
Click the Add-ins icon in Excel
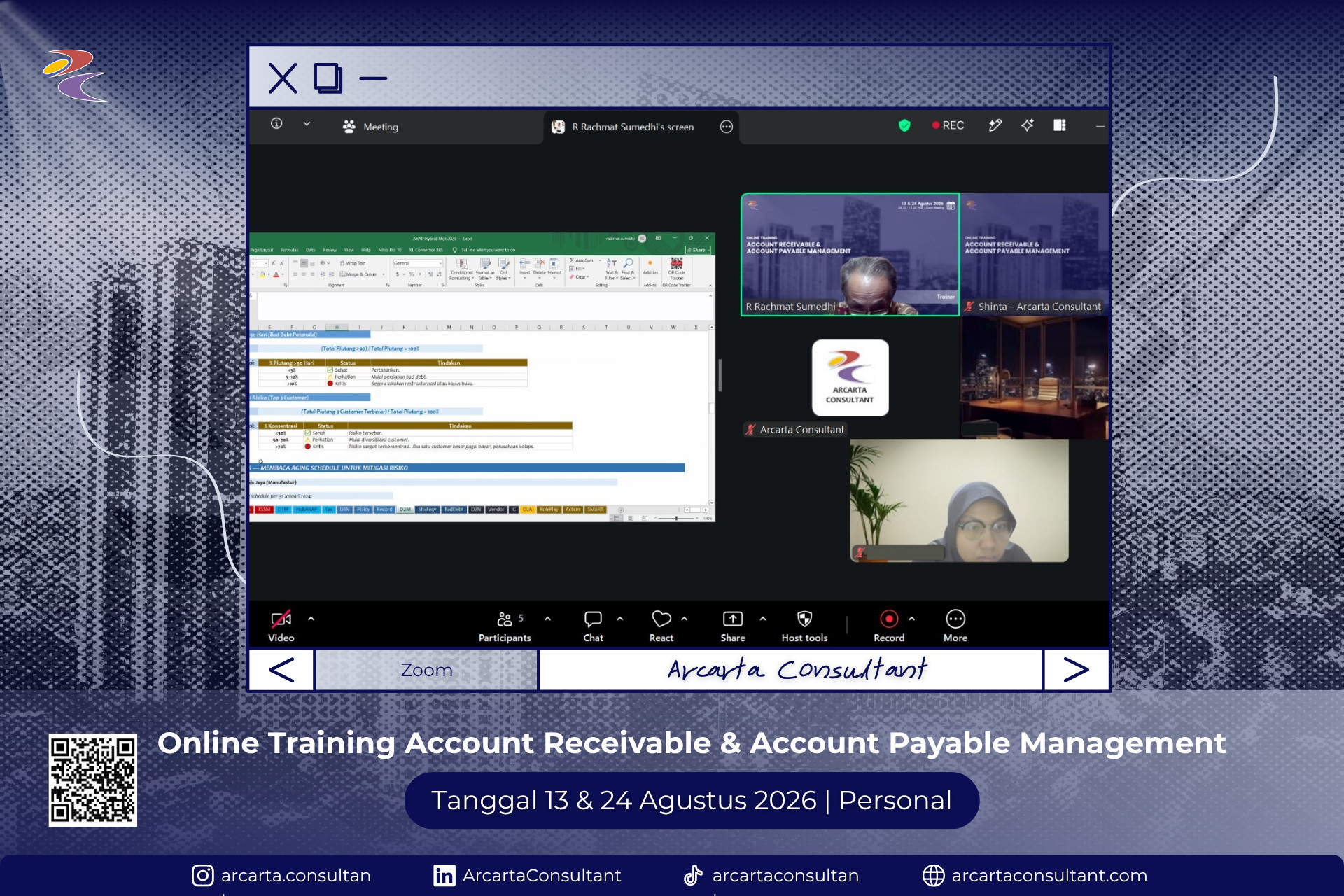click(x=650, y=267)
